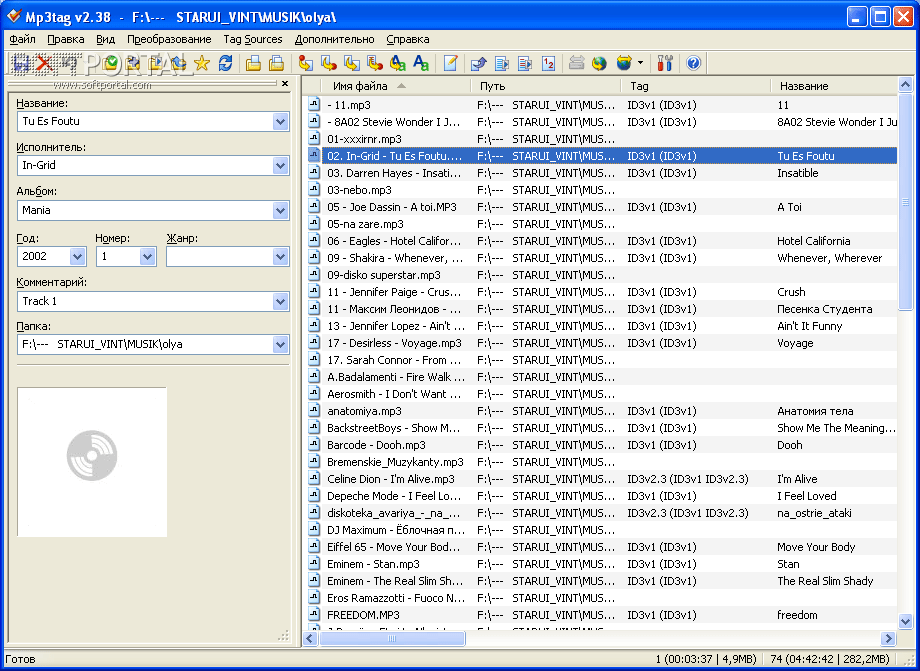Expand the Альбом dropdown showing Mania
The image size is (920, 671).
click(x=280, y=210)
